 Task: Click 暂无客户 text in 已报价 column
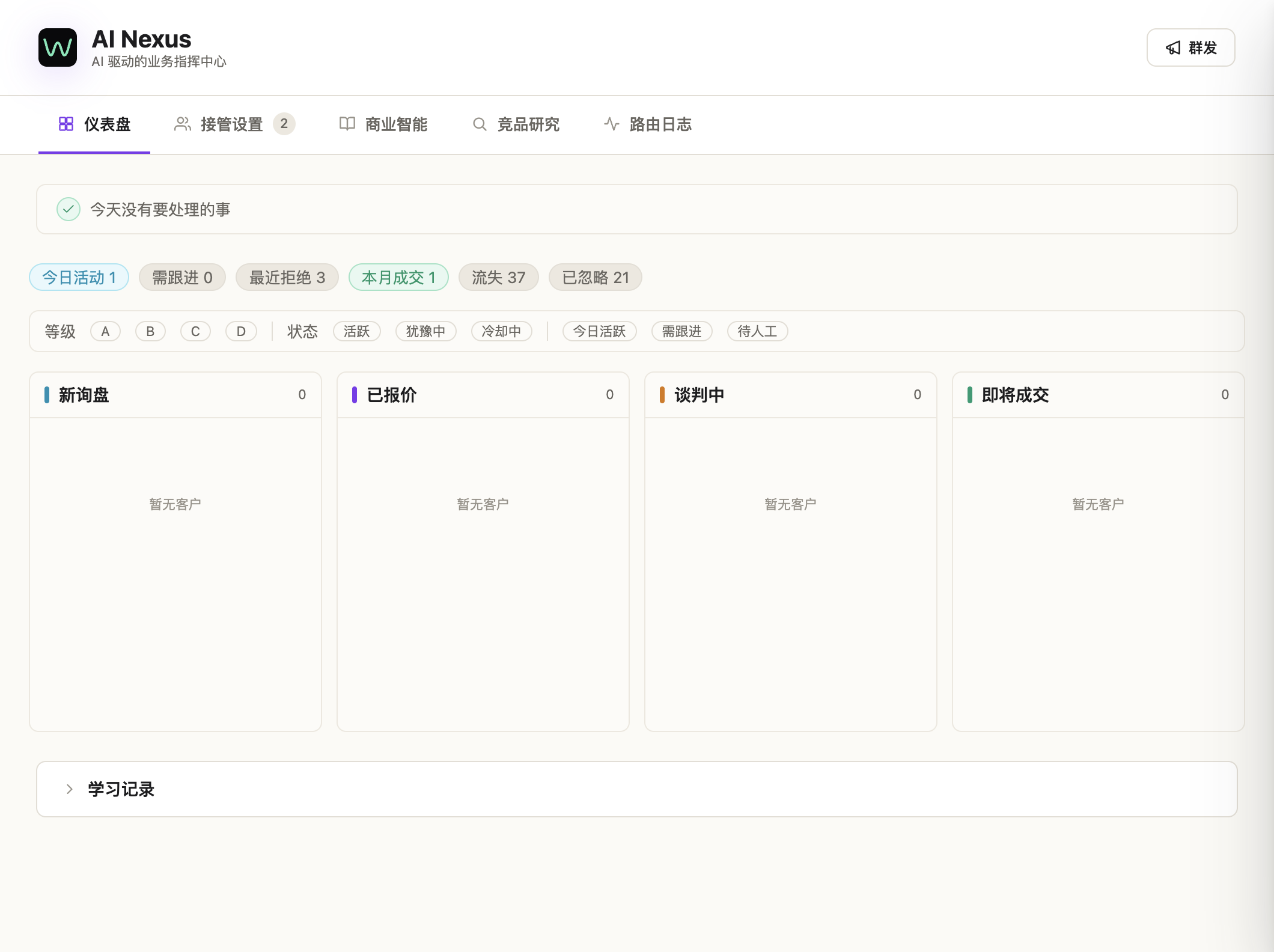click(x=483, y=504)
